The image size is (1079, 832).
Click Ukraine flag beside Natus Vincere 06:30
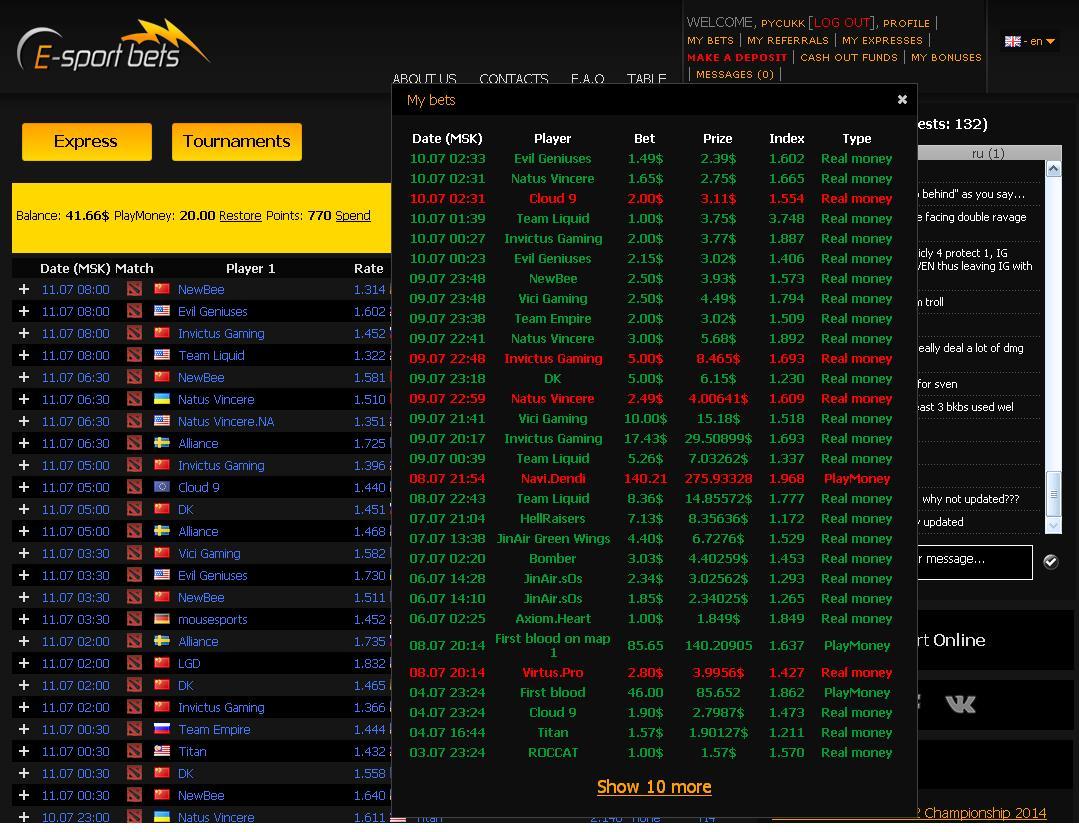(162, 399)
